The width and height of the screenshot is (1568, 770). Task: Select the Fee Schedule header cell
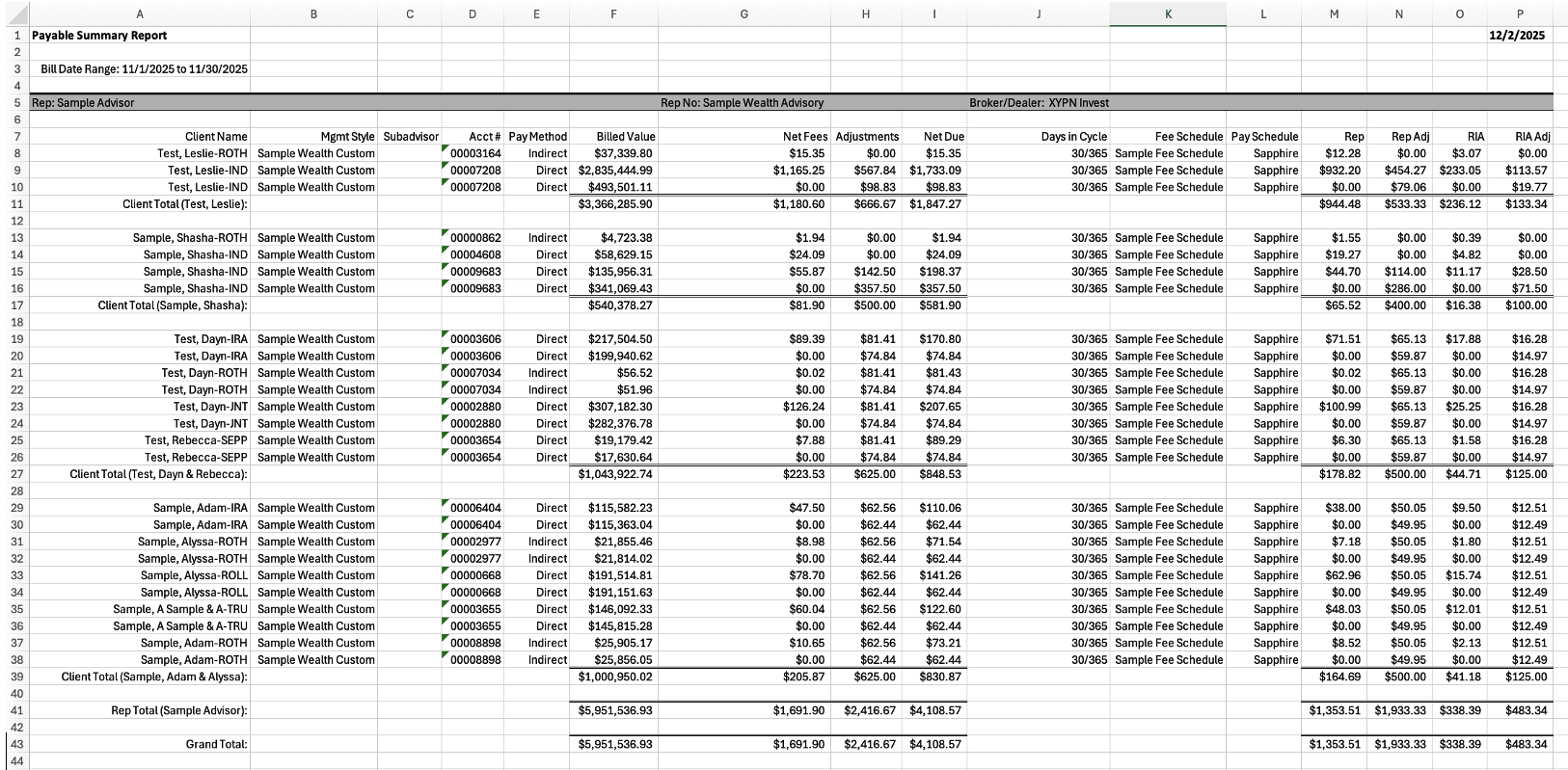1189,137
